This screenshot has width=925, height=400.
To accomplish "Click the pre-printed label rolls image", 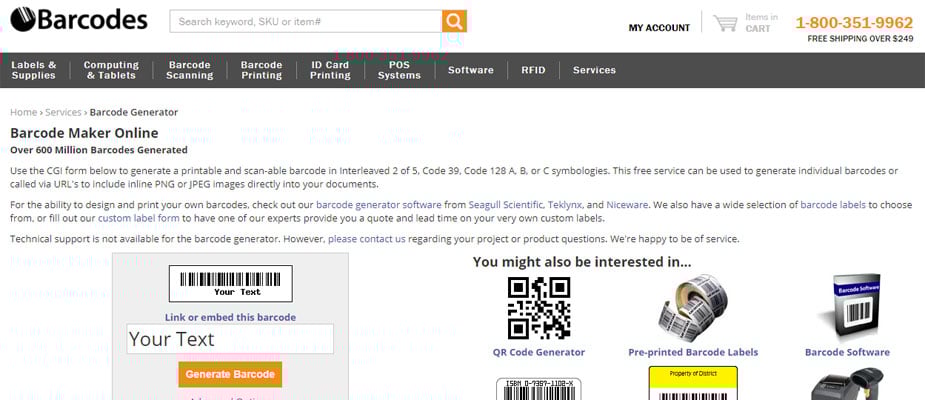I will point(693,308).
